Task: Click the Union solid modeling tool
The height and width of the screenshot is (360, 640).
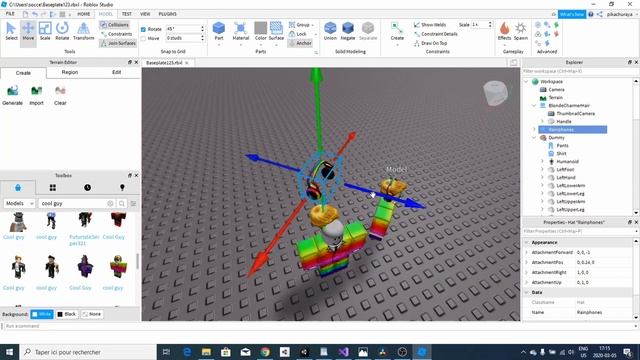Action: coord(330,31)
